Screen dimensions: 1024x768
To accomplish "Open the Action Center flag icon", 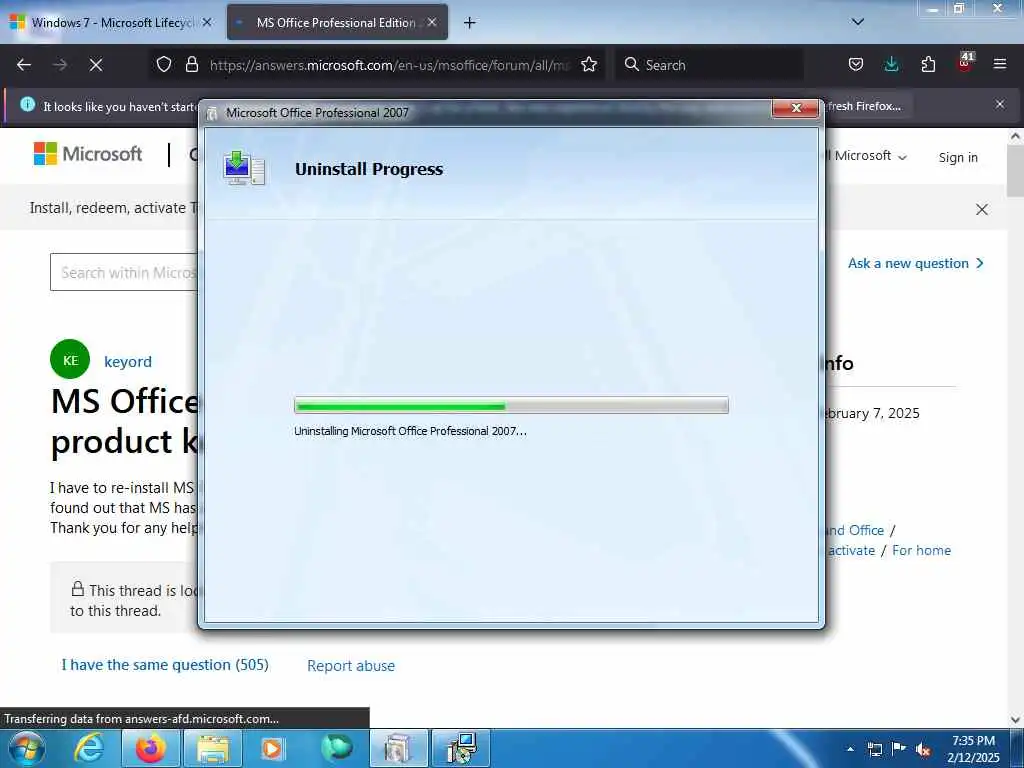I will [x=899, y=748].
